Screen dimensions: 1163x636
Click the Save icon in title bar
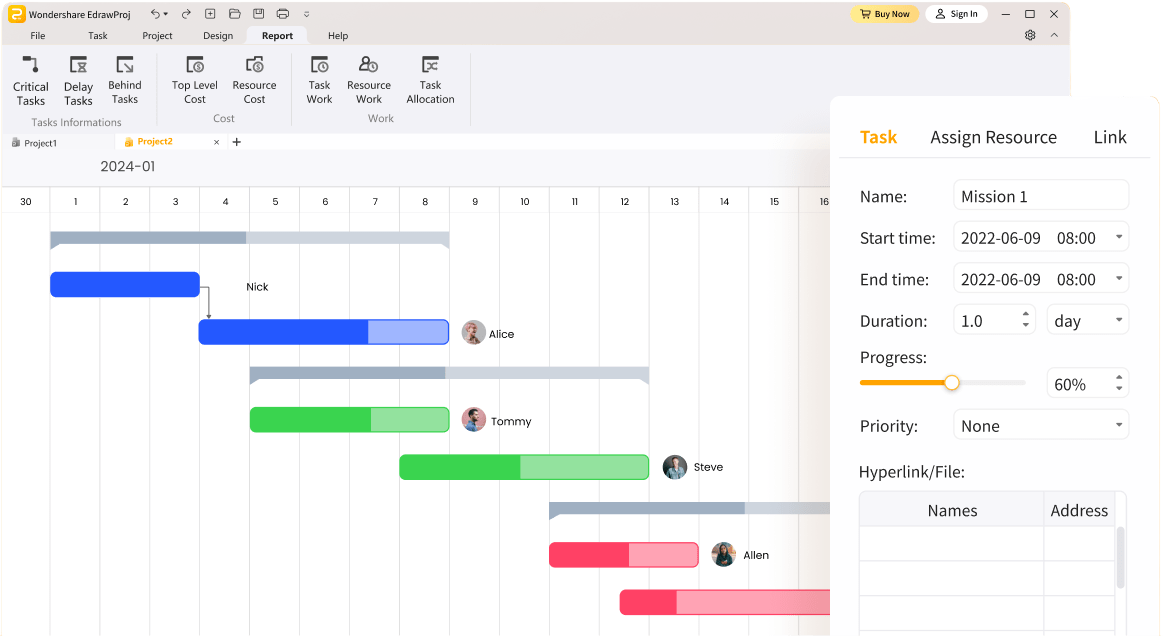[258, 13]
